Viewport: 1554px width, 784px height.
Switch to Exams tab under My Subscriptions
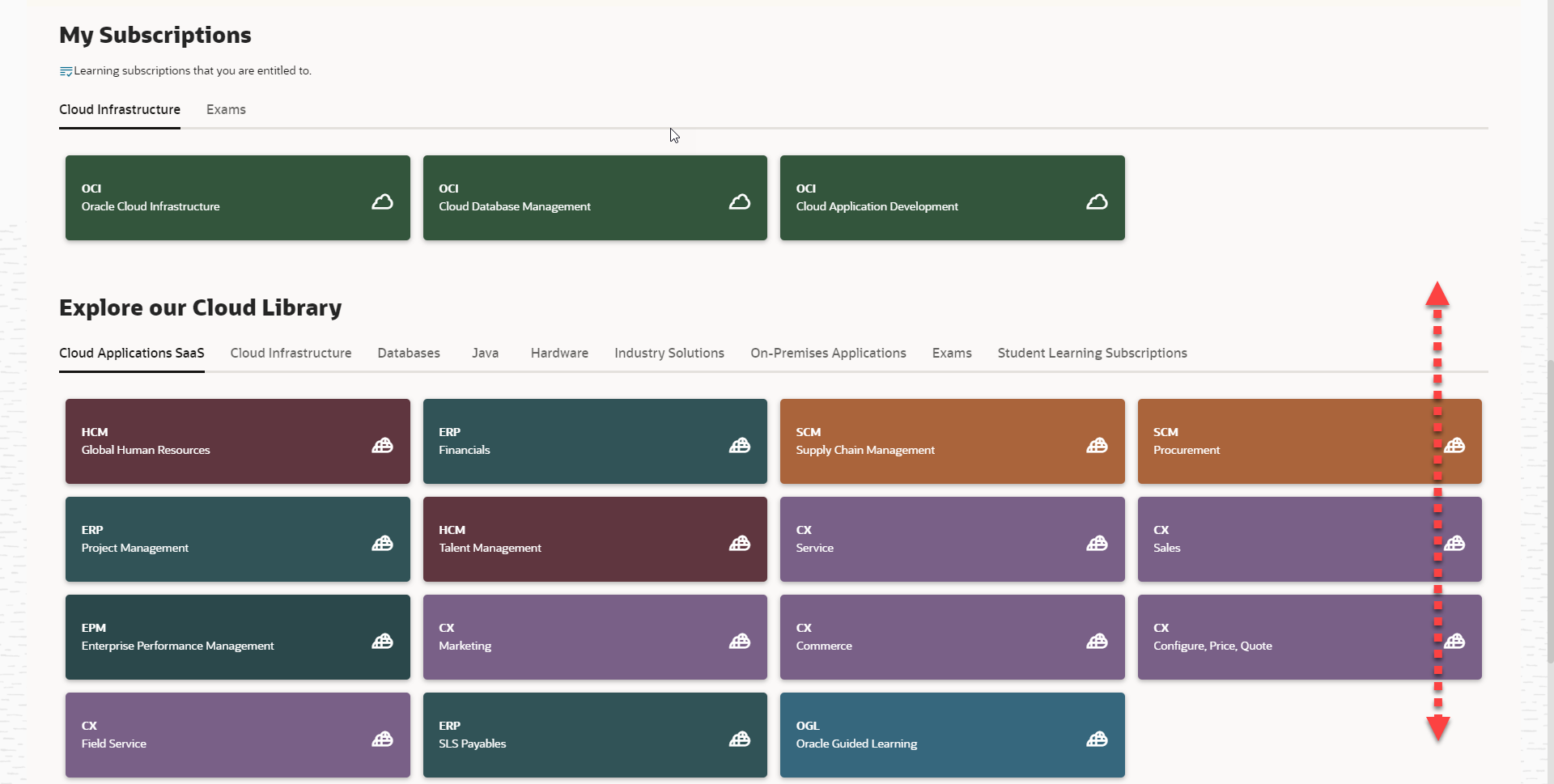[x=226, y=109]
